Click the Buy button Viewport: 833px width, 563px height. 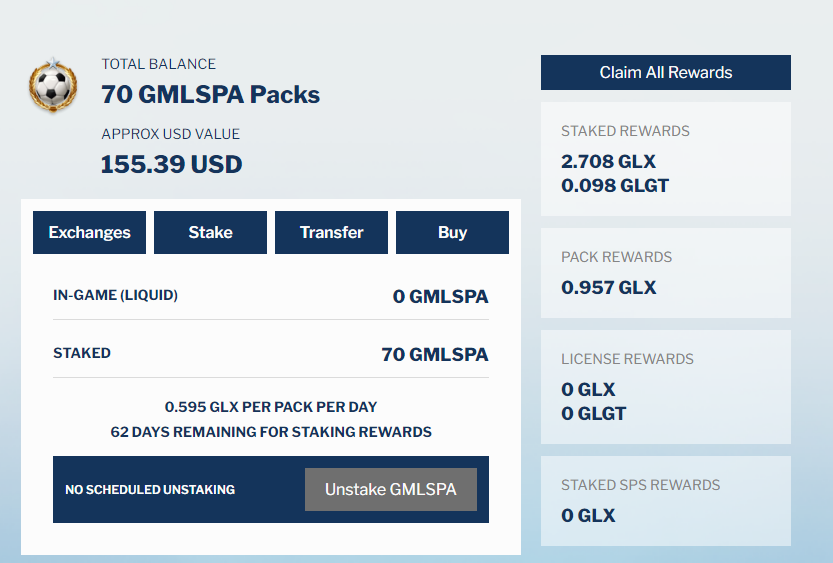click(452, 232)
